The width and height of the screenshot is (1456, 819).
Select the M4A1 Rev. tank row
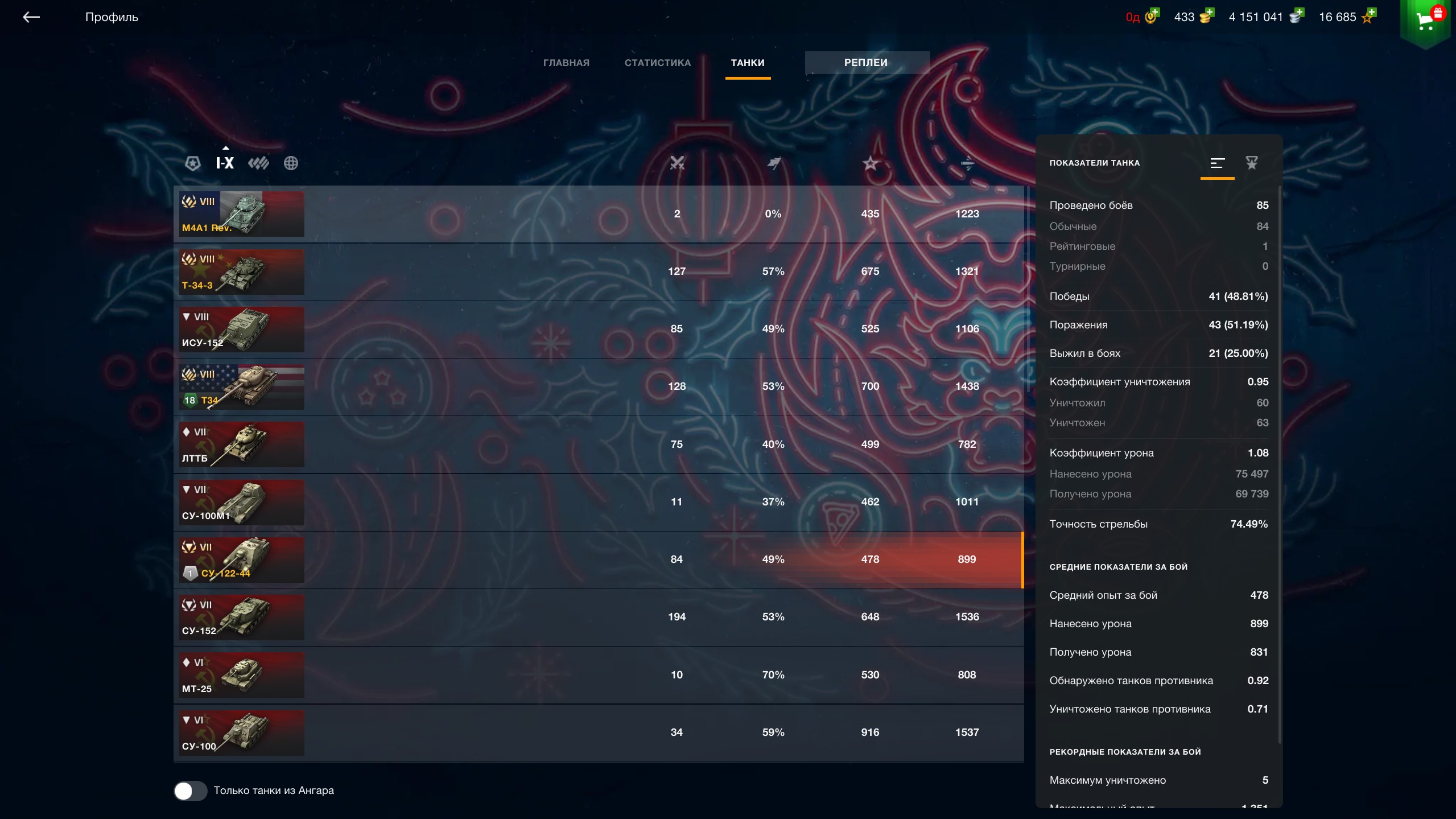(x=599, y=214)
